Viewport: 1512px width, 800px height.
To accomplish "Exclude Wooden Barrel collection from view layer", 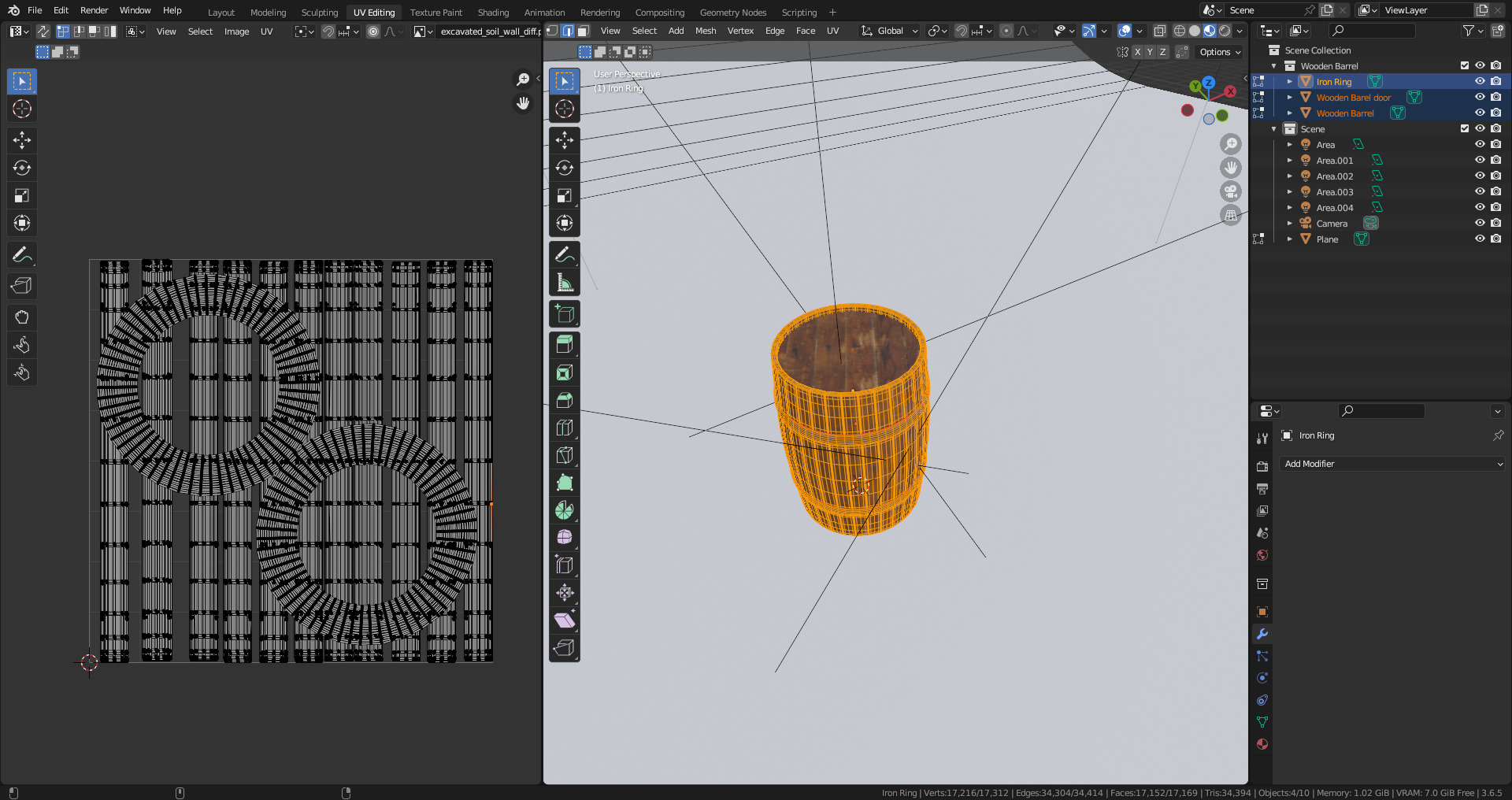I will (x=1465, y=65).
